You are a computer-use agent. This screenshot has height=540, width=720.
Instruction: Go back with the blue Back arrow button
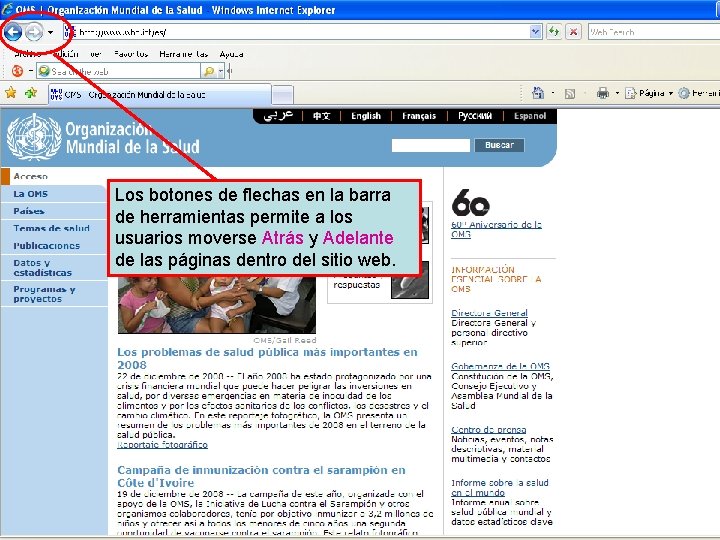13,32
